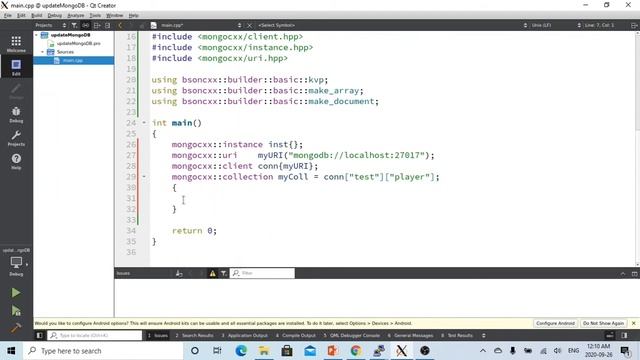Open the more output panes selector
This screenshot has width=640, height=360.
pos(484,336)
